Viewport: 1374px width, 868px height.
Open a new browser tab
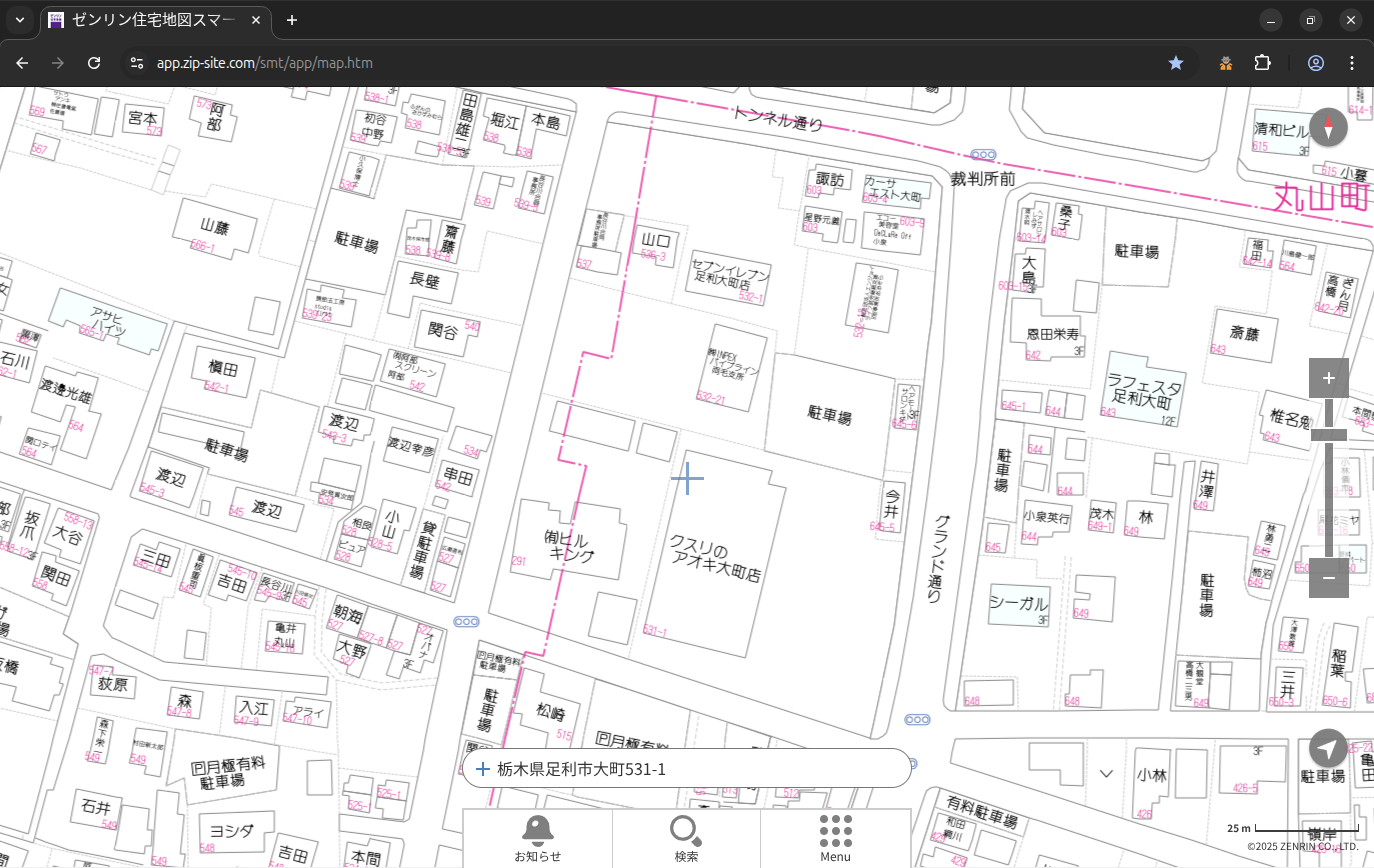[292, 20]
